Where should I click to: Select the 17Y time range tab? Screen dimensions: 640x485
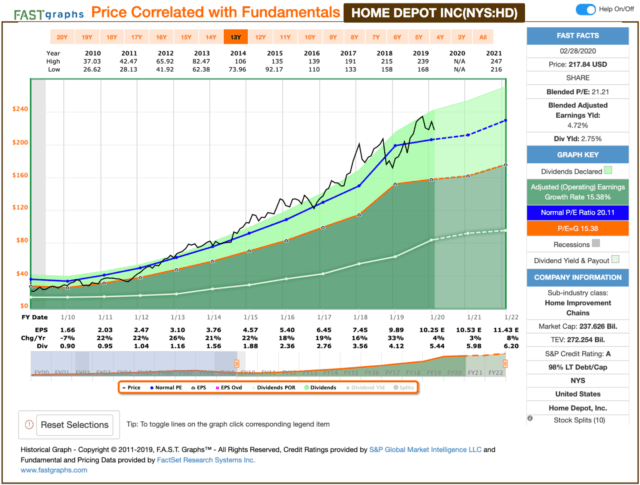pos(136,37)
